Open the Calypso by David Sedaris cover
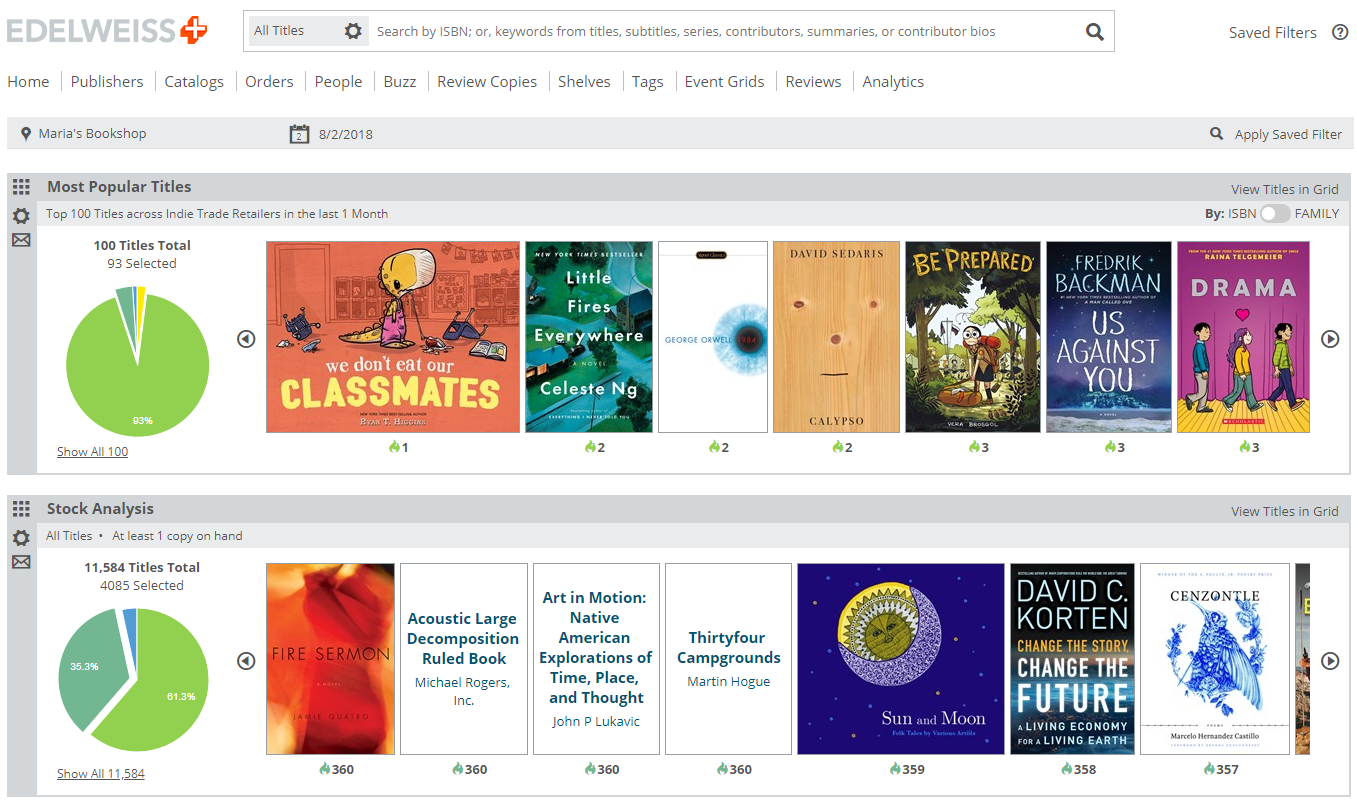The image size is (1357, 806). tap(836, 337)
